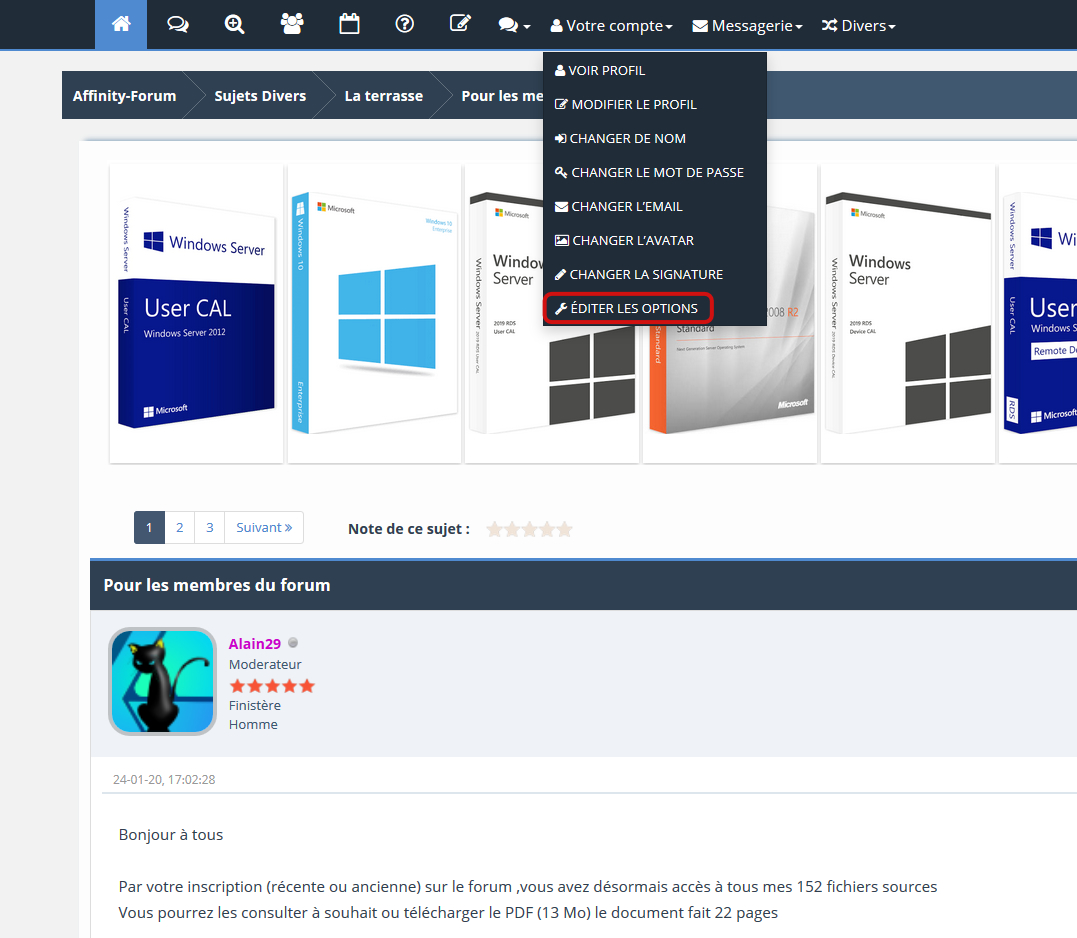Click Windows 10 Enterprise box image

coord(374,313)
